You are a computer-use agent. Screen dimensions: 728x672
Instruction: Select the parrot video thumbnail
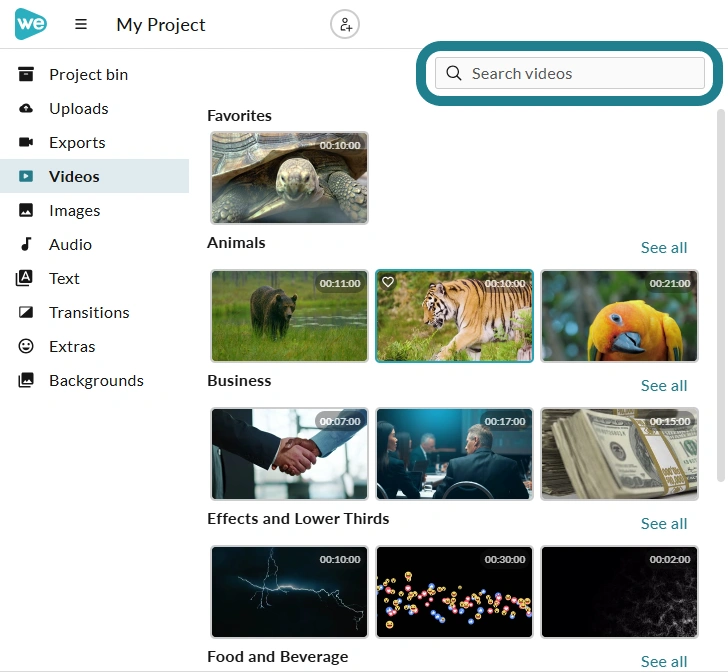coord(619,316)
